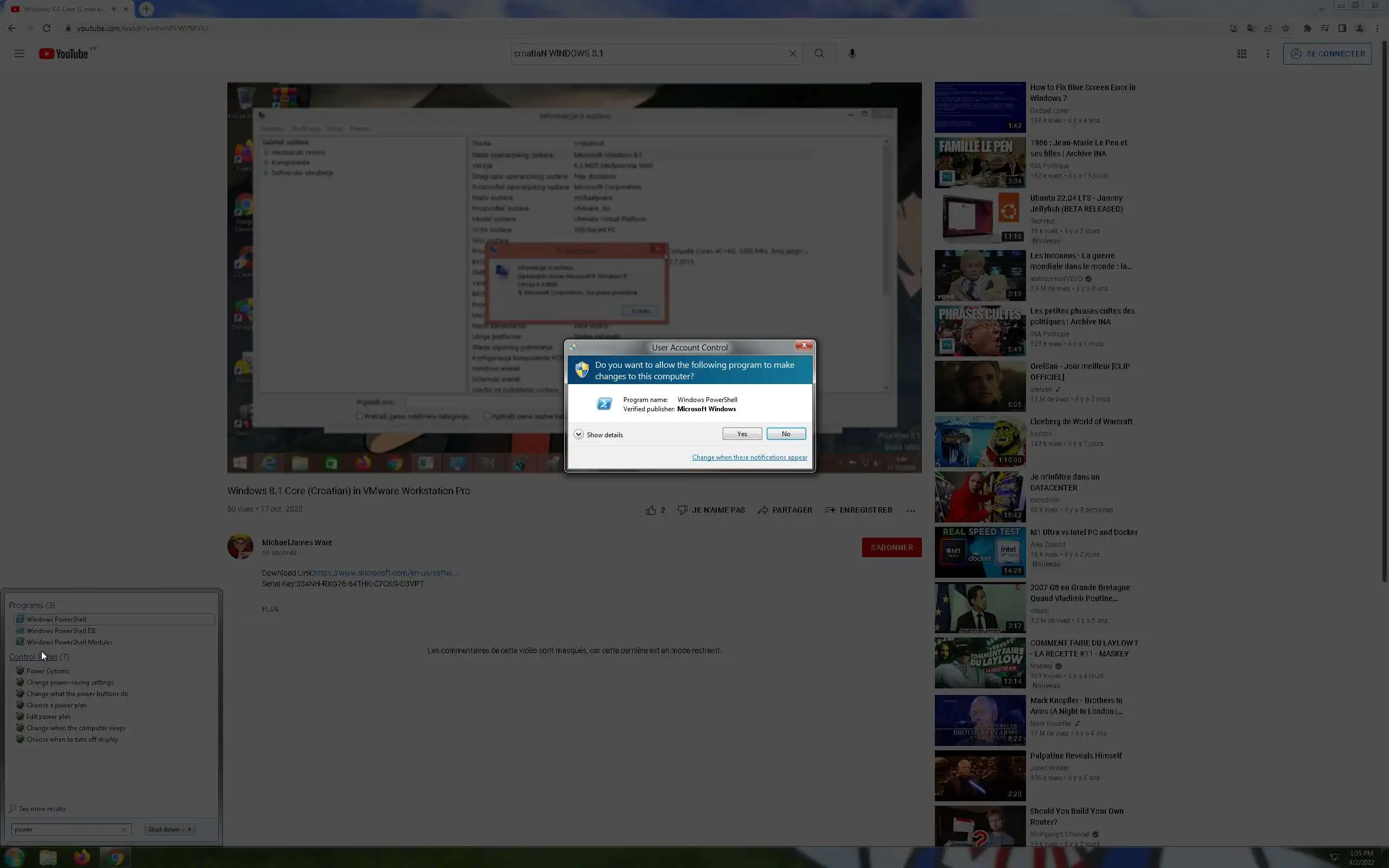Image resolution: width=1389 pixels, height=868 pixels.
Task: Expand Show details in UAC dialog
Action: point(578,435)
